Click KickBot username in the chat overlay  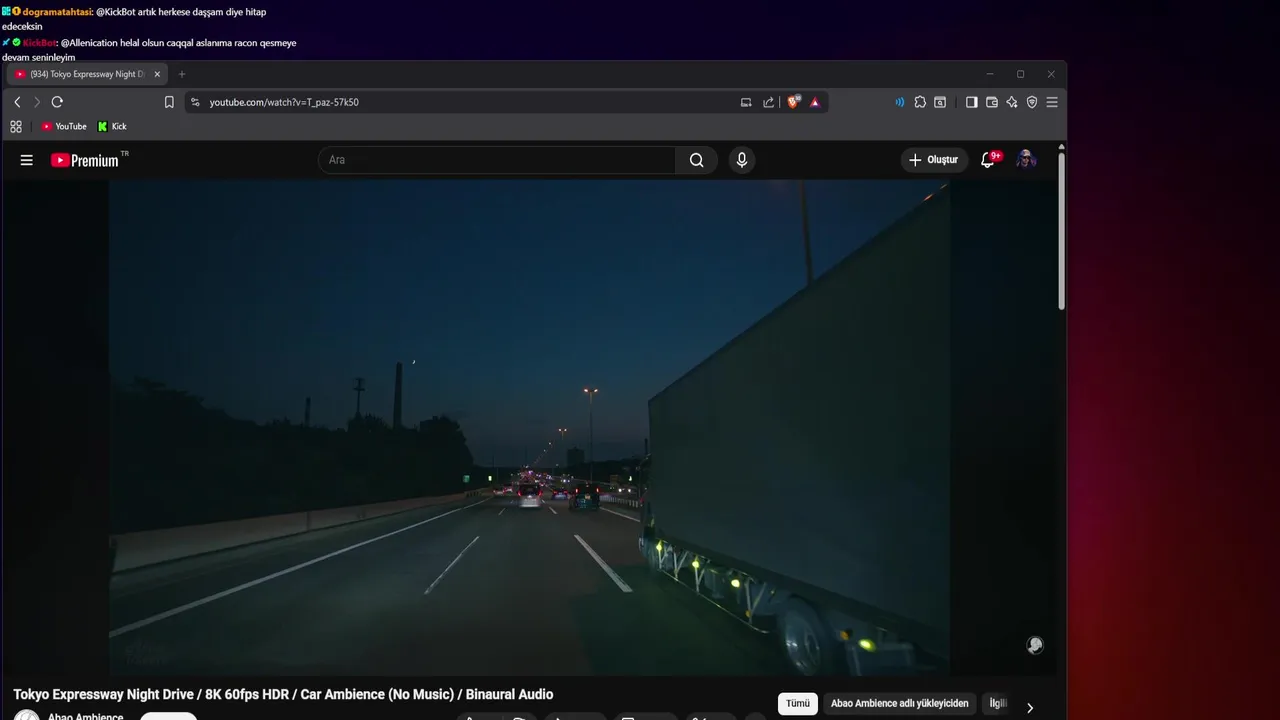(x=40, y=43)
